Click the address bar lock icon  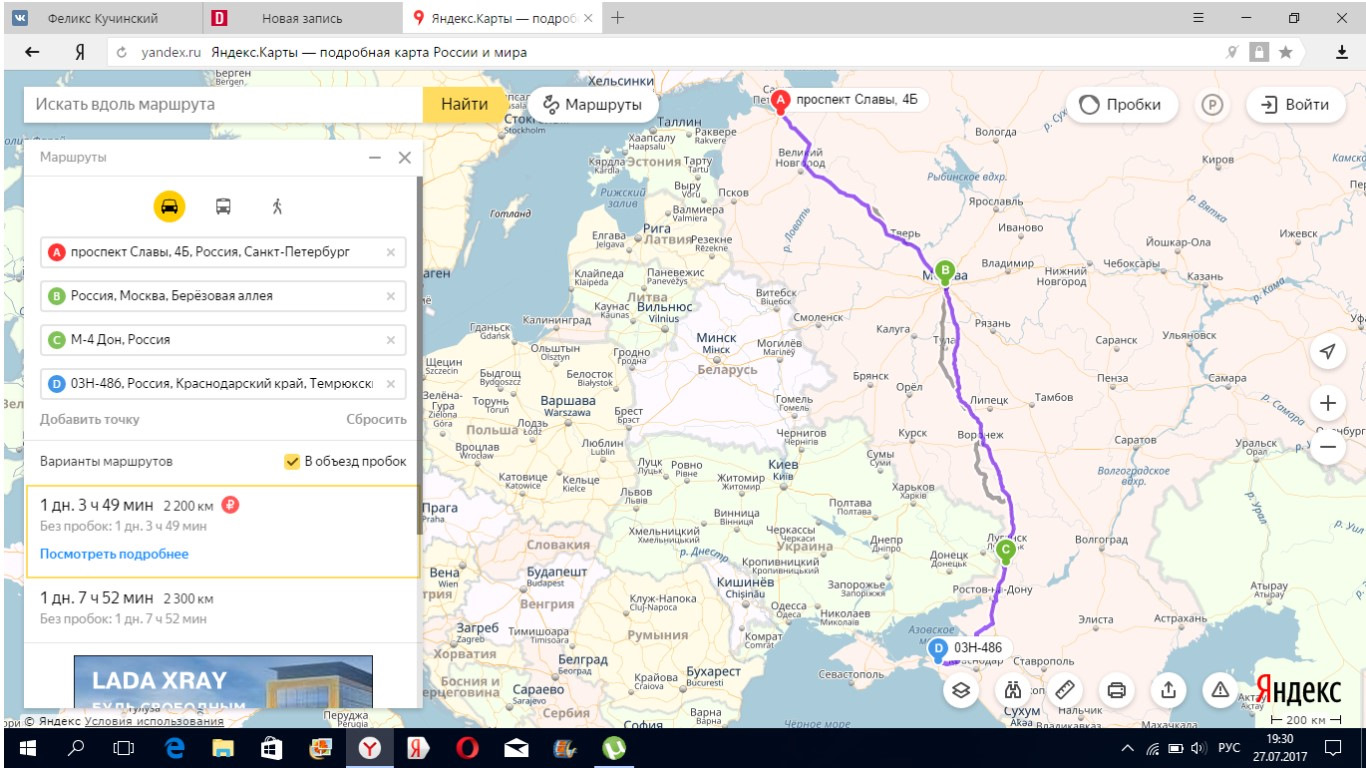pyautogui.click(x=1259, y=52)
